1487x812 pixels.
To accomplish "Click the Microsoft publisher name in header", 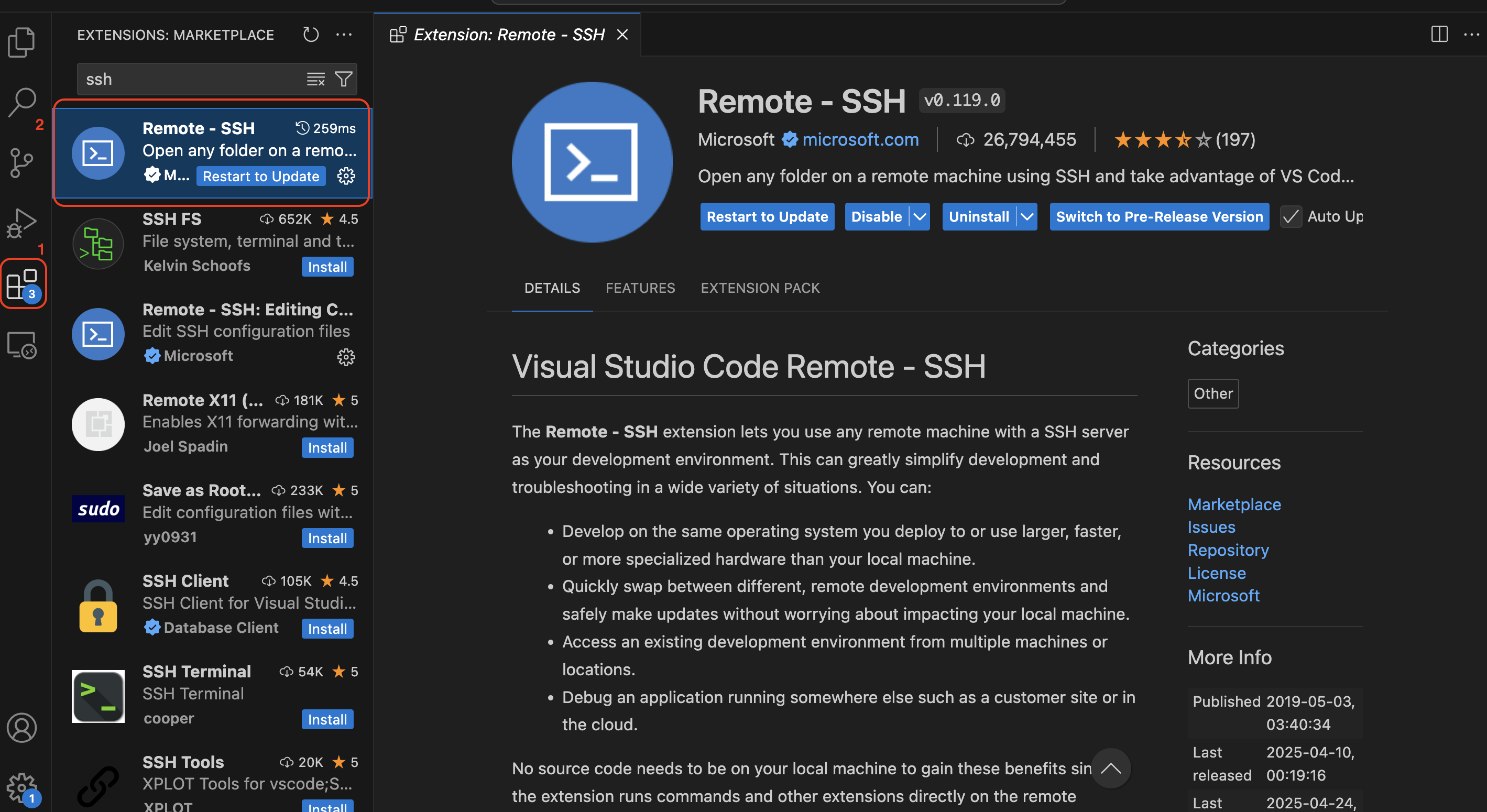I will tap(736, 139).
